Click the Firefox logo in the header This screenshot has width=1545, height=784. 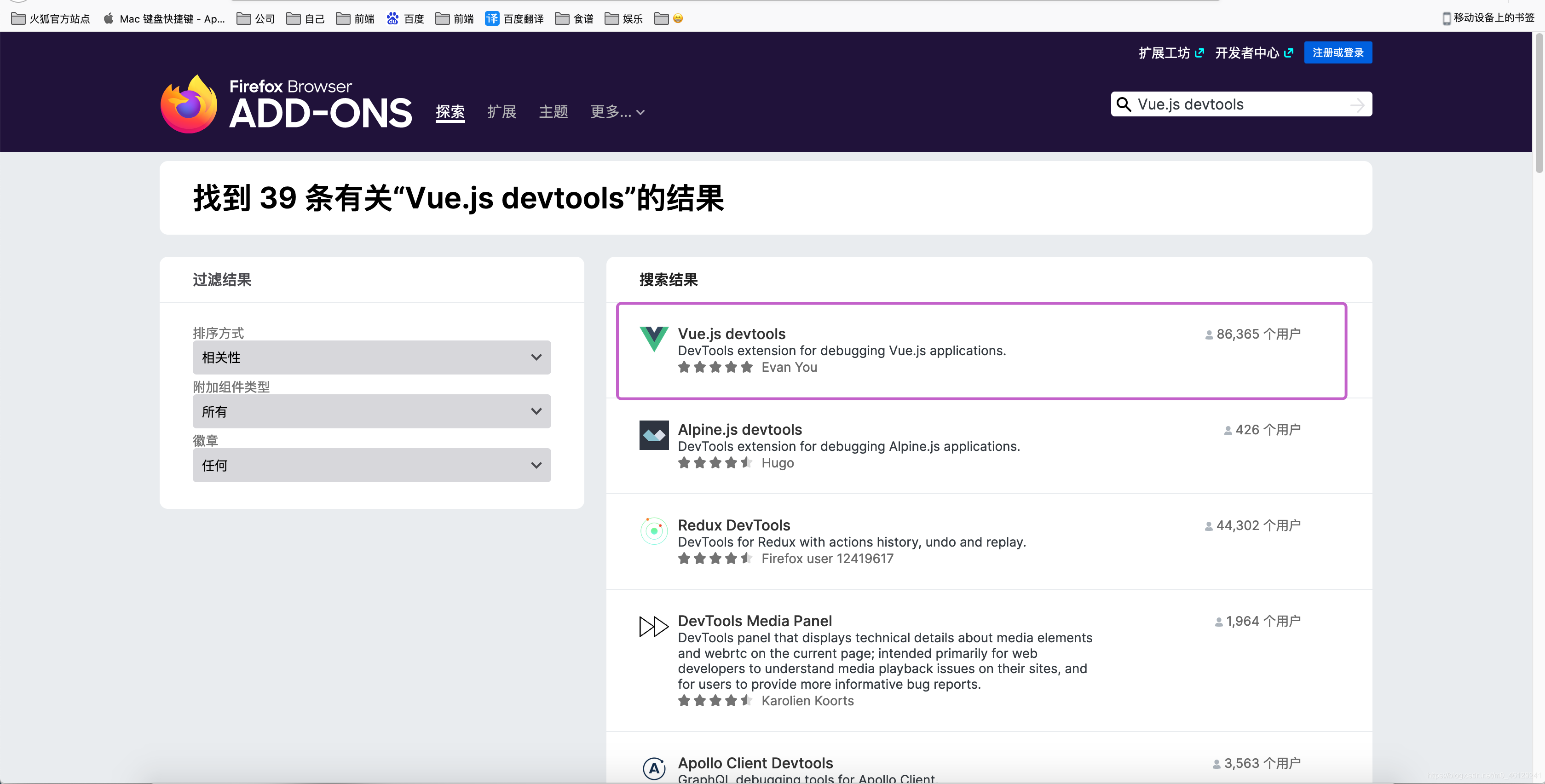point(189,104)
